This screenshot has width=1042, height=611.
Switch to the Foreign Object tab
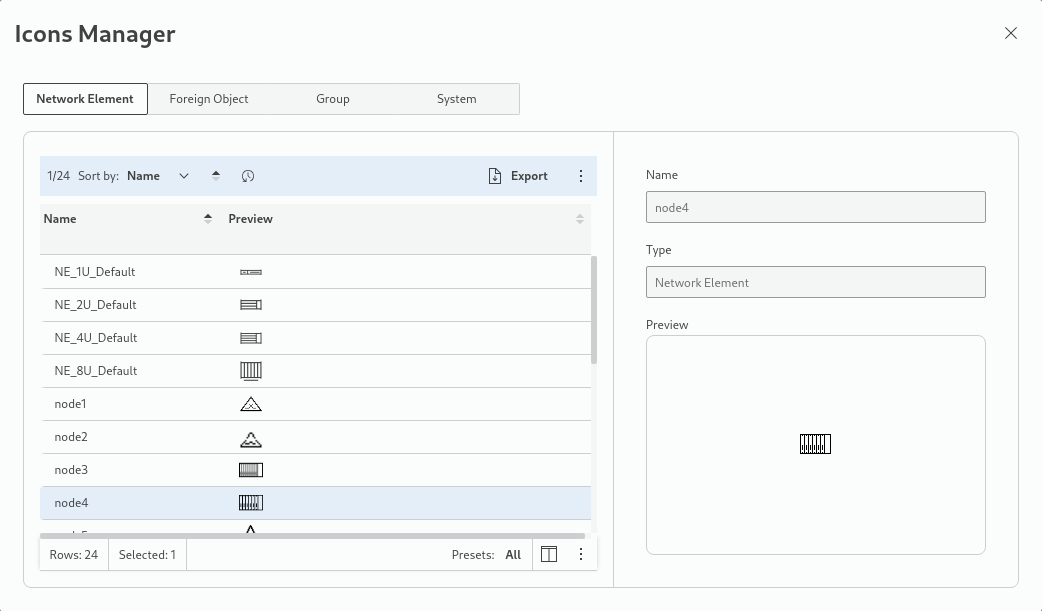click(209, 99)
